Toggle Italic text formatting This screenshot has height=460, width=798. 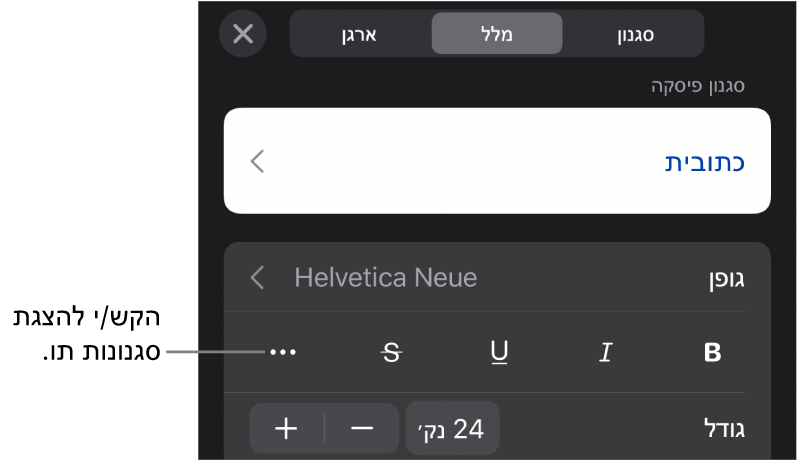click(x=604, y=353)
